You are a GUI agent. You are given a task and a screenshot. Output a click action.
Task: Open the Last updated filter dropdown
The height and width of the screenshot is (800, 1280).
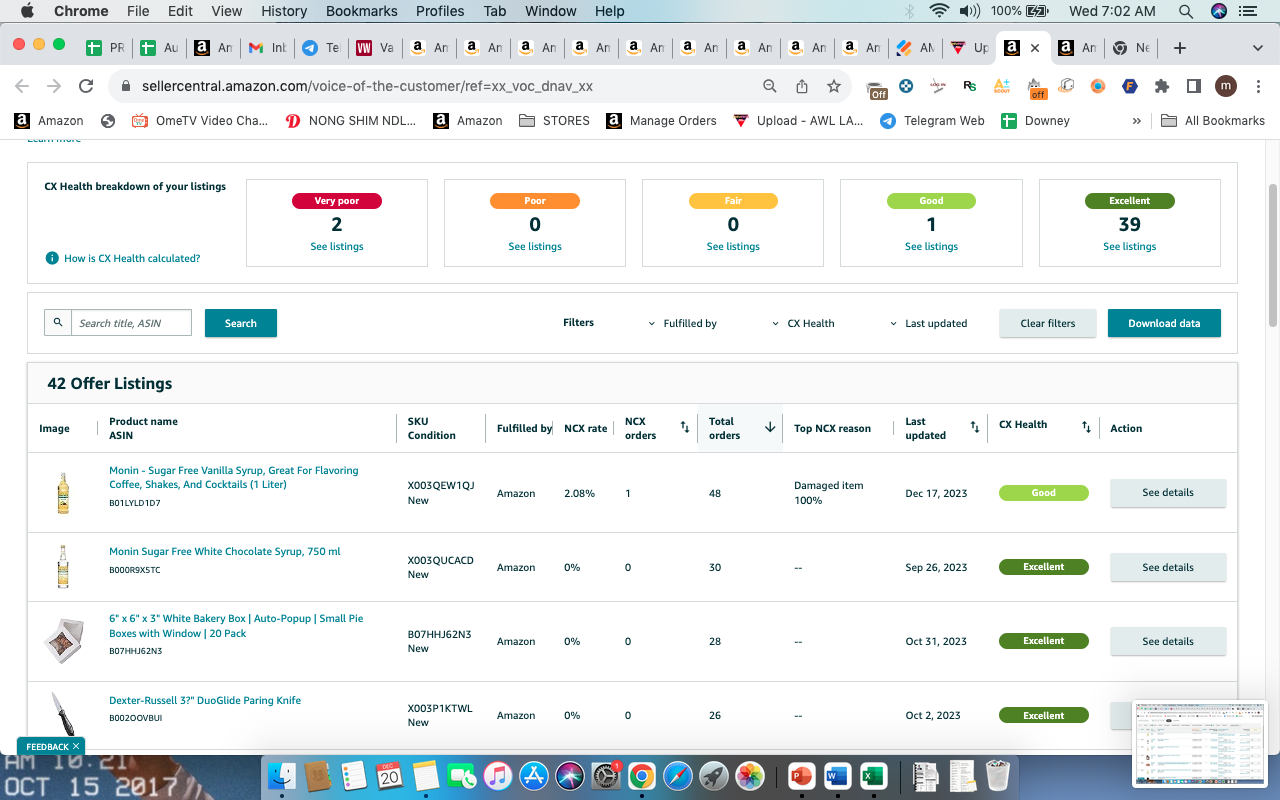click(x=929, y=323)
